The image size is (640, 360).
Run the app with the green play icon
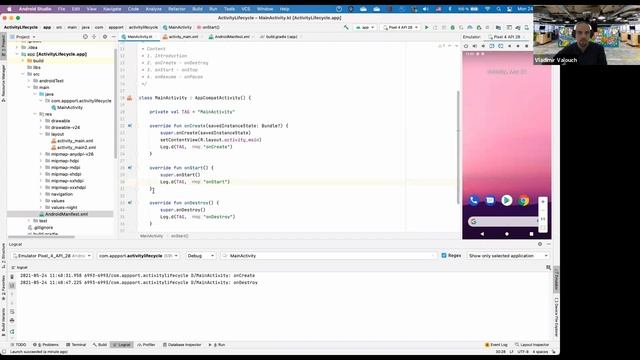point(427,27)
